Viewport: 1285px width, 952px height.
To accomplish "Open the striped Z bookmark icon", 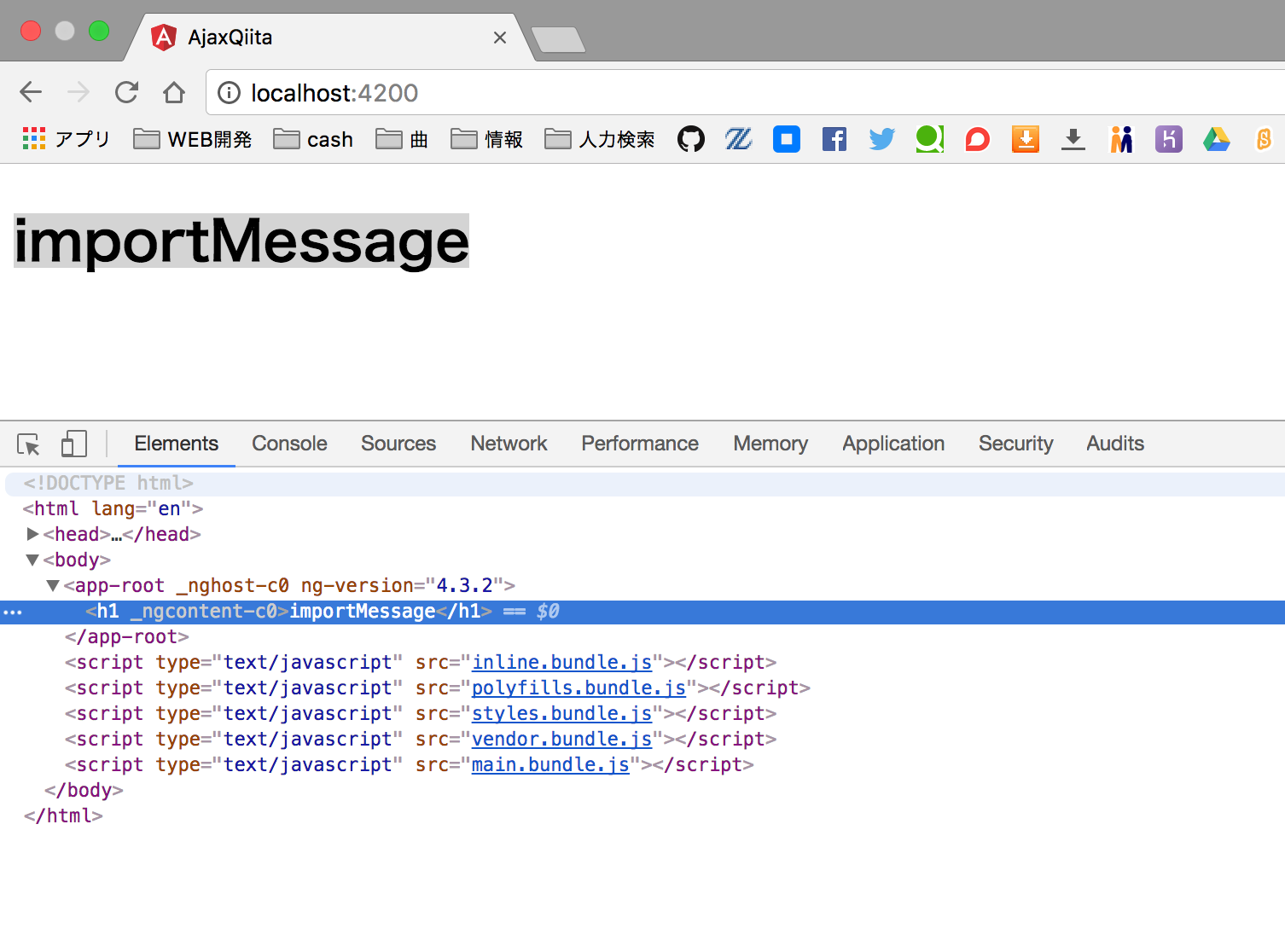I will point(739,139).
